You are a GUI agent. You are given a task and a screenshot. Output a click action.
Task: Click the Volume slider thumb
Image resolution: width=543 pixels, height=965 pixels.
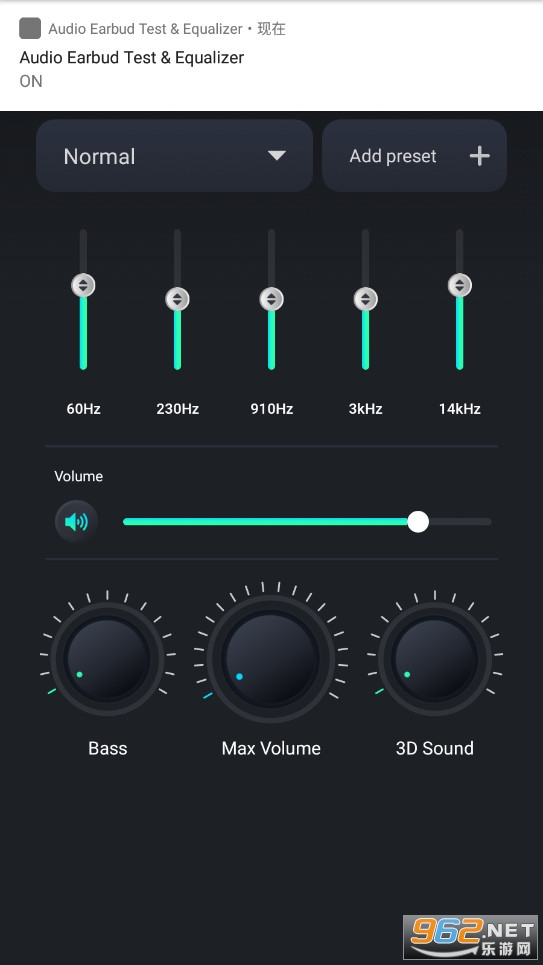[x=418, y=522]
